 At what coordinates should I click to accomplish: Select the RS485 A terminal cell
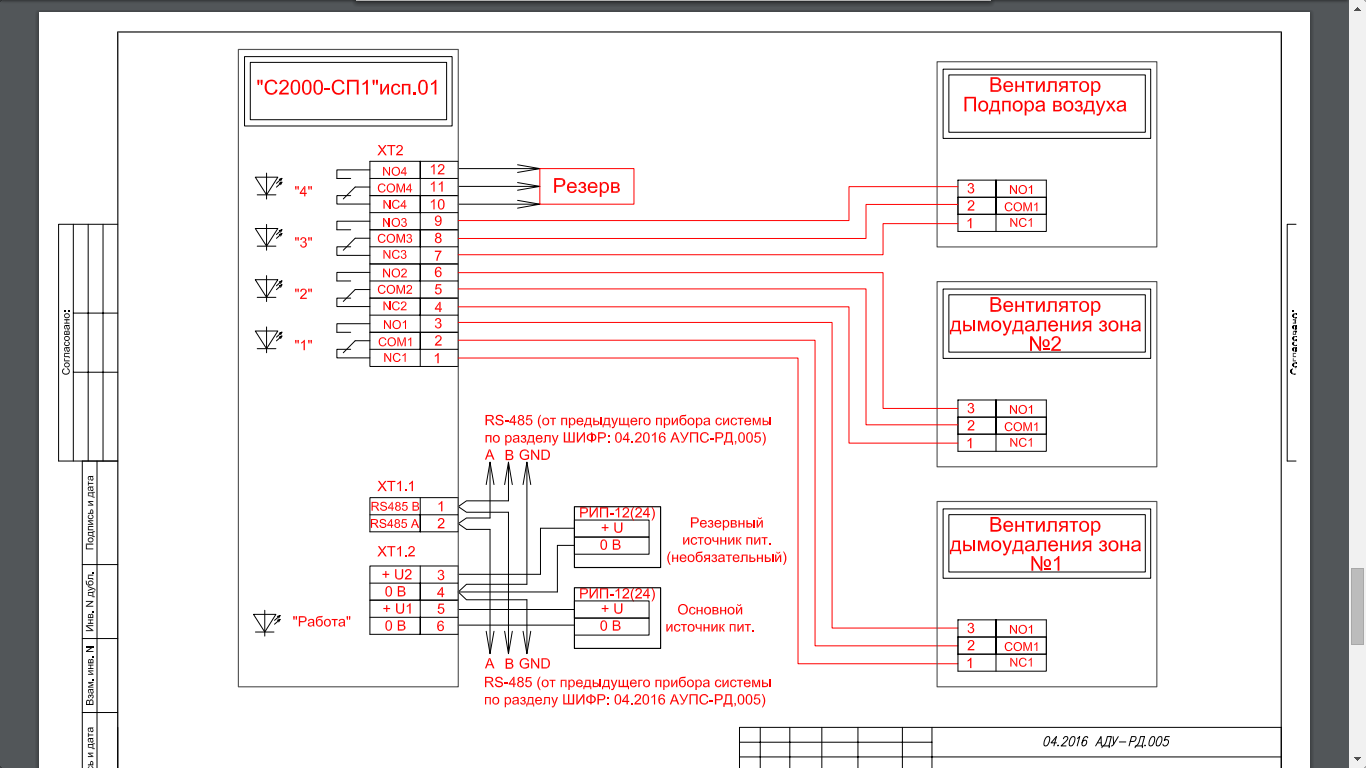coord(395,523)
